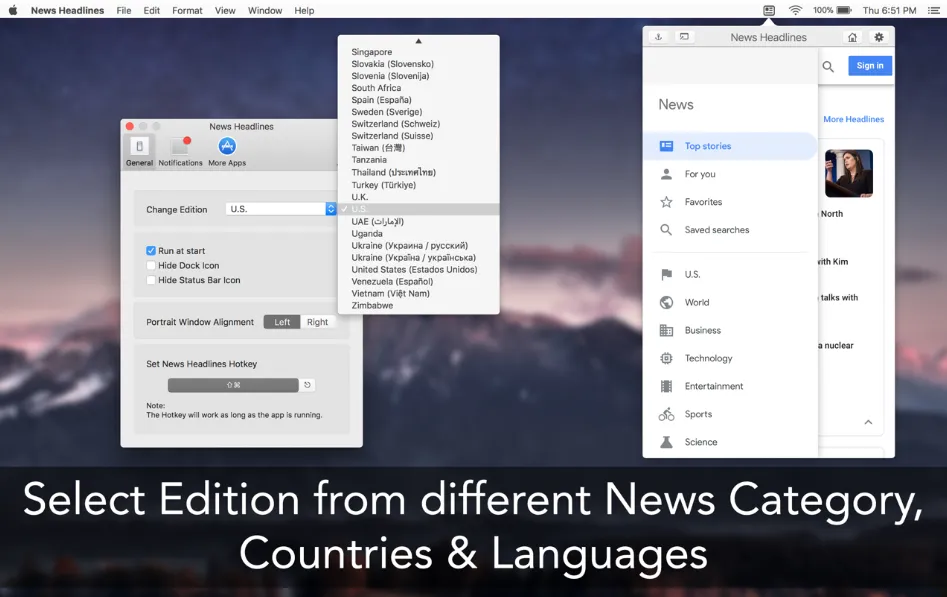Open the General preferences tab
Viewport: 947px width, 597px height.
(140, 151)
